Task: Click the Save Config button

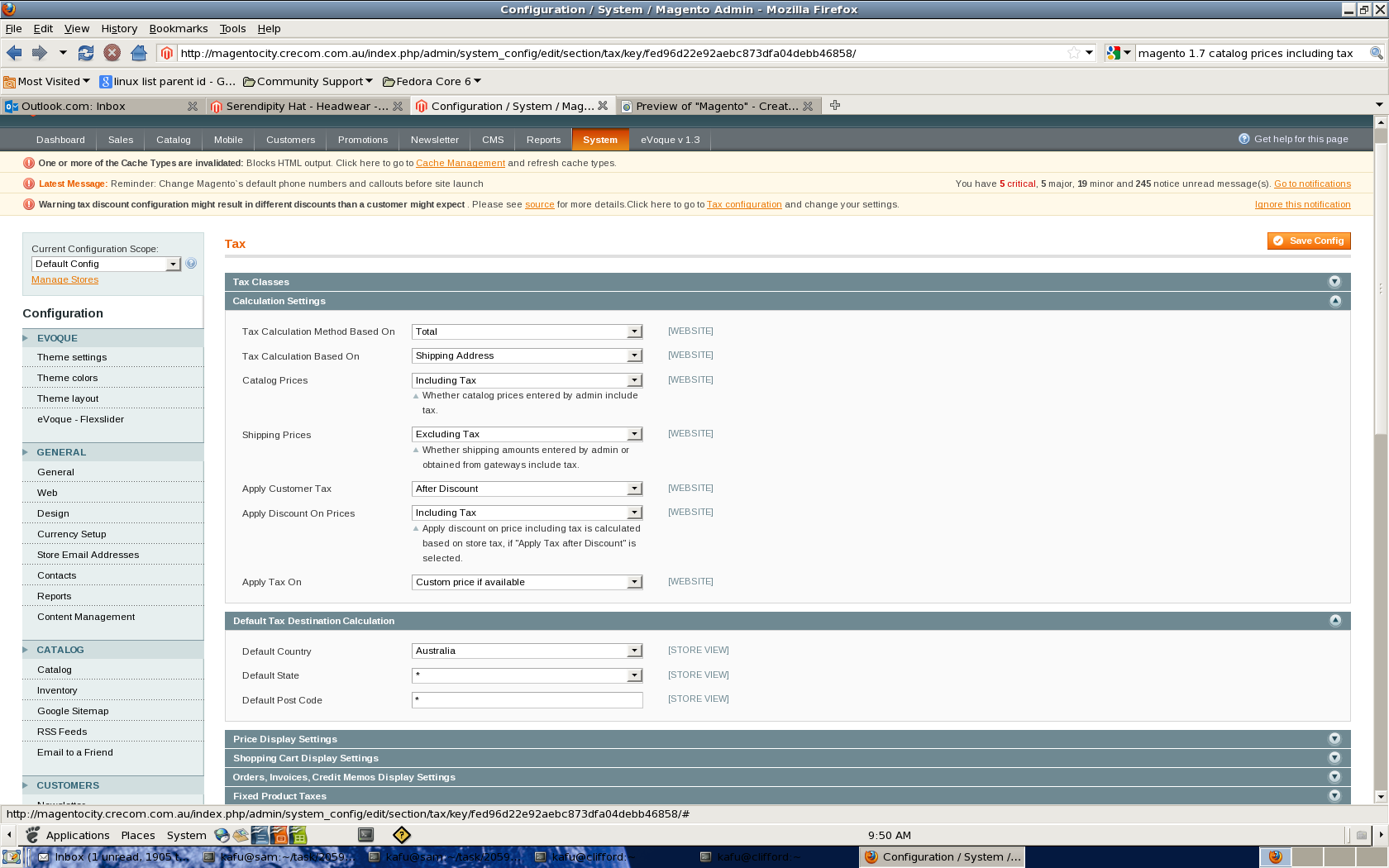Action: (1309, 241)
